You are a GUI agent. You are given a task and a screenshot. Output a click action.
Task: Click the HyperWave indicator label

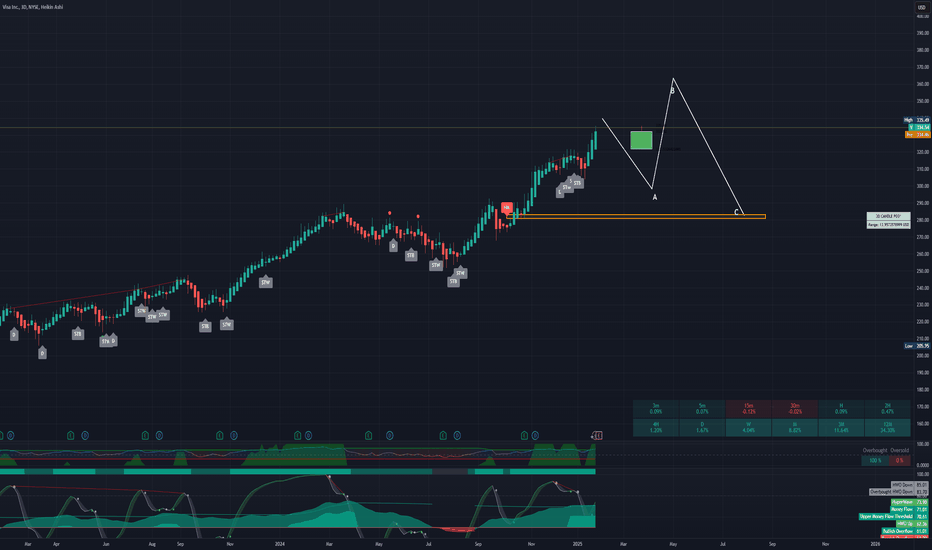point(909,502)
